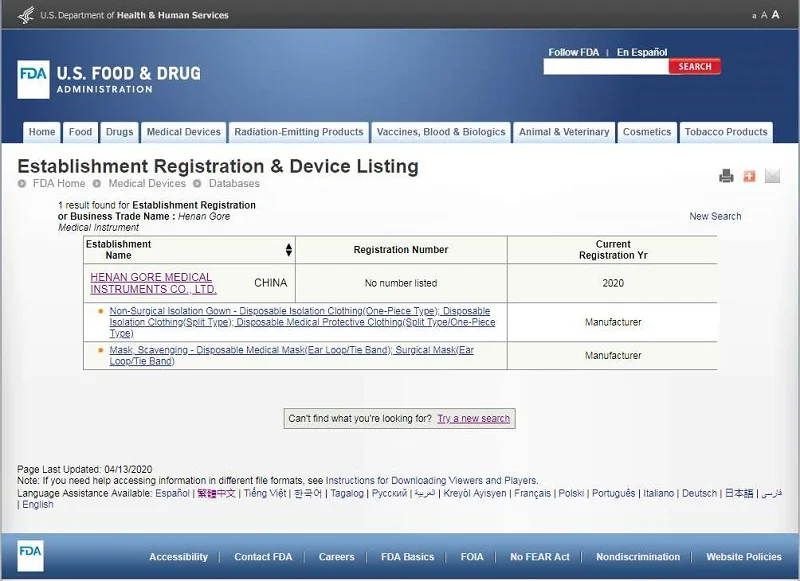Select Español language assistance
This screenshot has height=581, width=800.
pyautogui.click(x=172, y=493)
